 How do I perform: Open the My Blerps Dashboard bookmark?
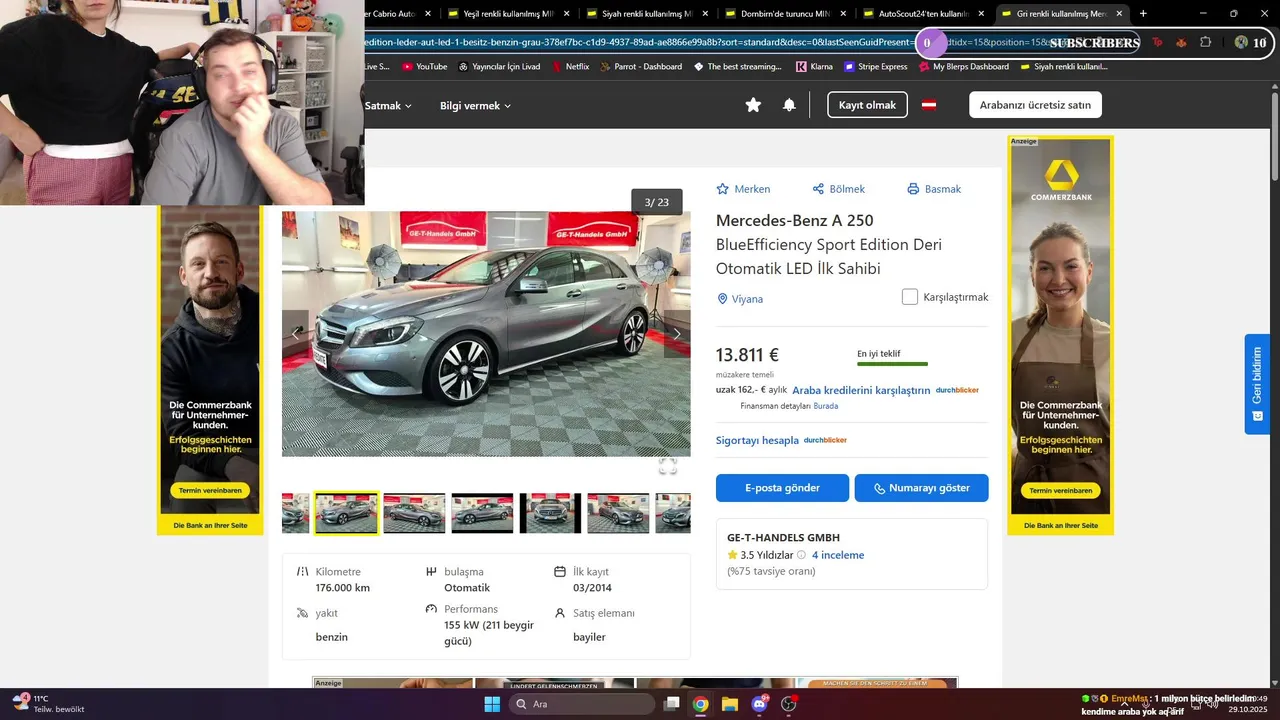coord(964,67)
